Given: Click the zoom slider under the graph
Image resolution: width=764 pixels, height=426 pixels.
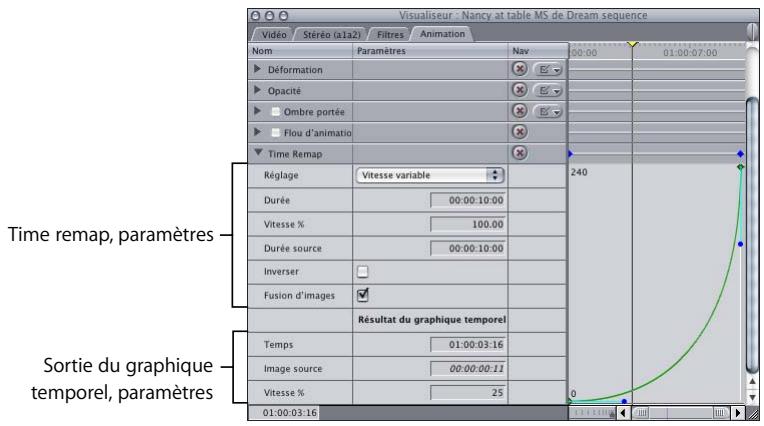Looking at the screenshot, I should [594, 413].
